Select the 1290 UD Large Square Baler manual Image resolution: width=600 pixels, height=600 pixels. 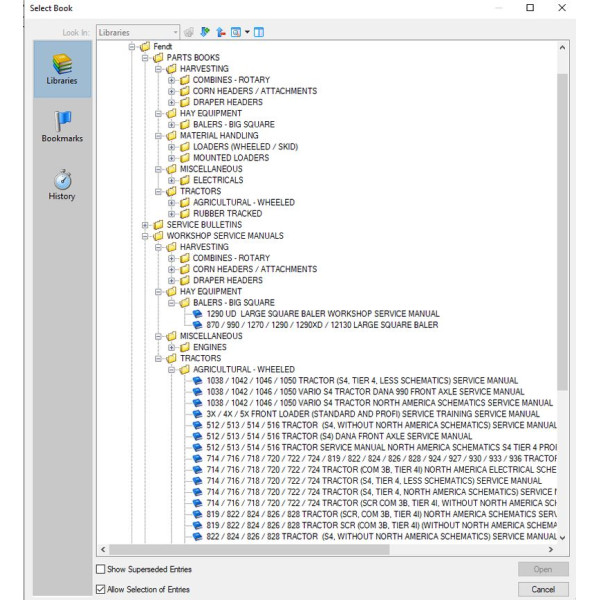(322, 314)
